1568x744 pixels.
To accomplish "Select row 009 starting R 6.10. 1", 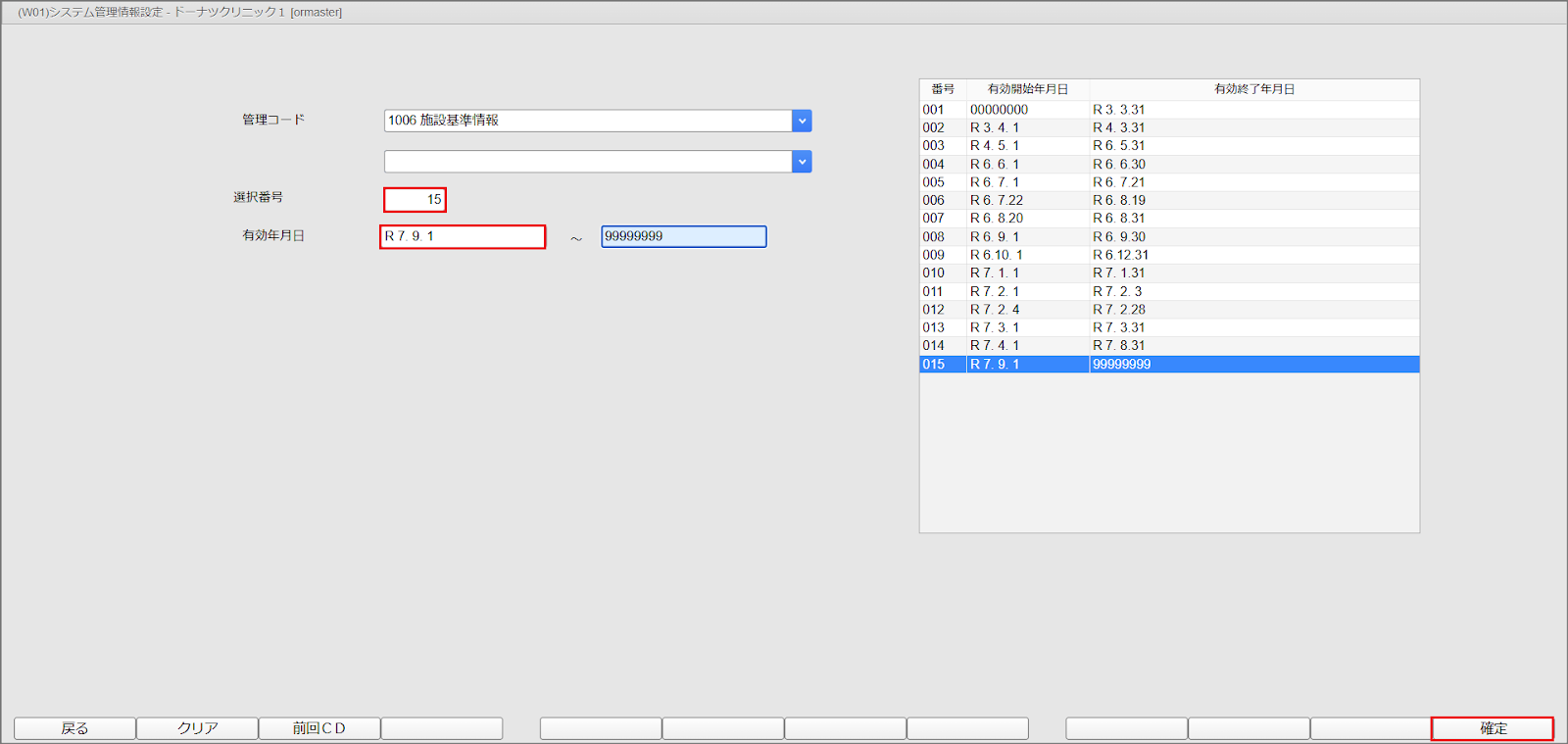I will tap(1168, 255).
